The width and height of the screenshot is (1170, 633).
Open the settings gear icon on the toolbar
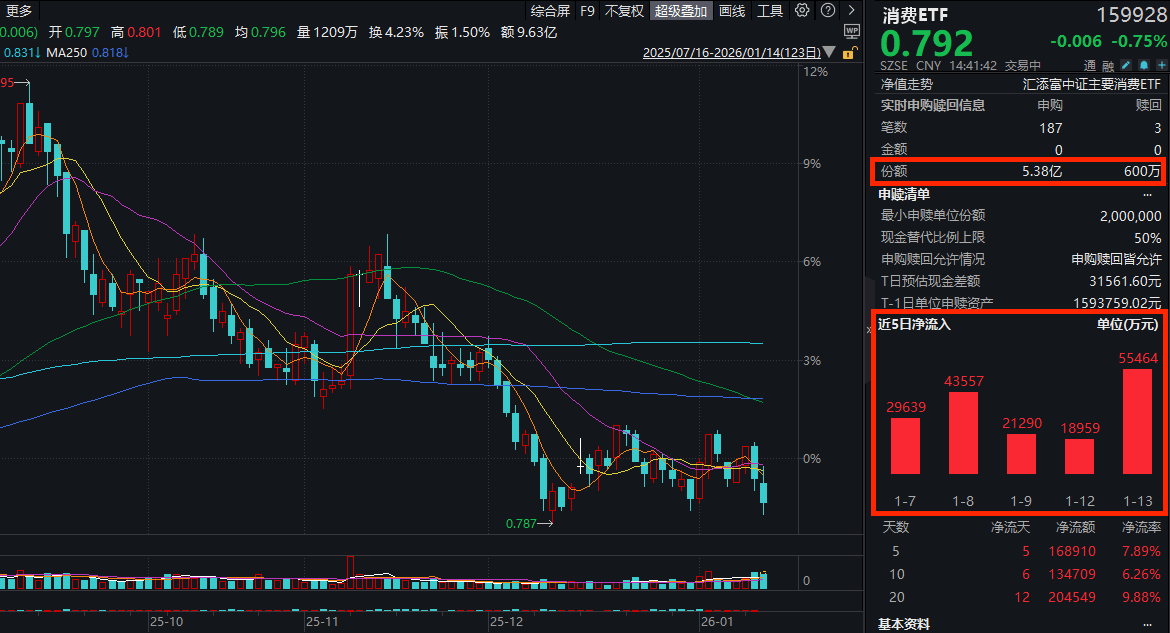coord(802,11)
